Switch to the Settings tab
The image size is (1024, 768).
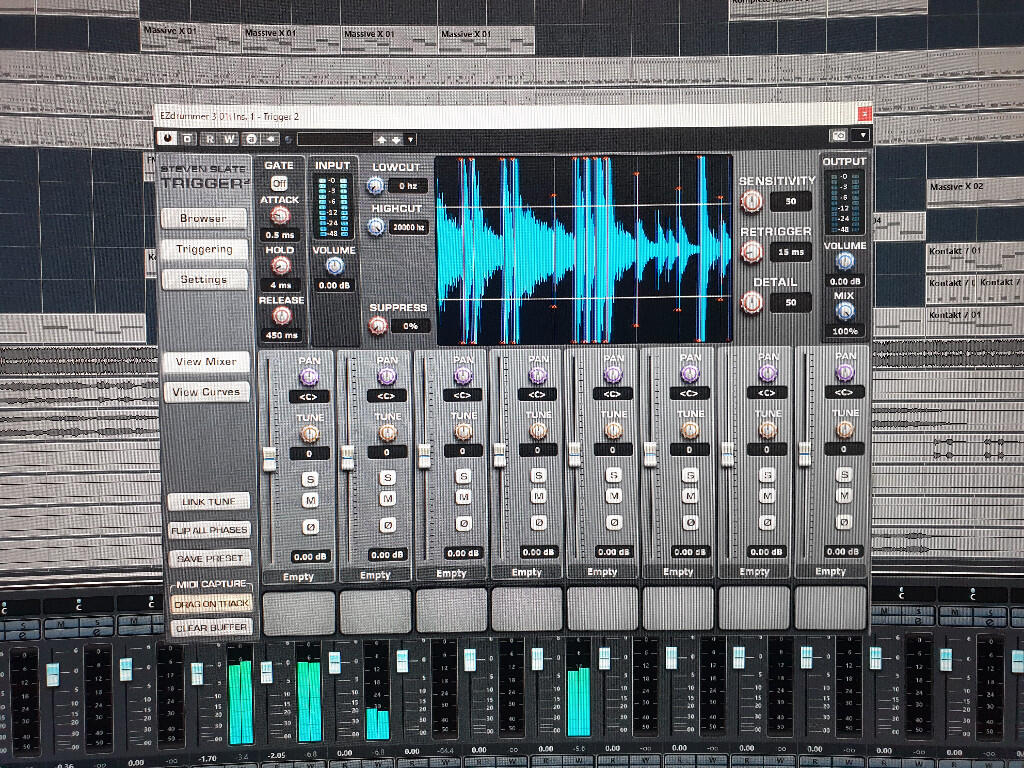pos(204,280)
